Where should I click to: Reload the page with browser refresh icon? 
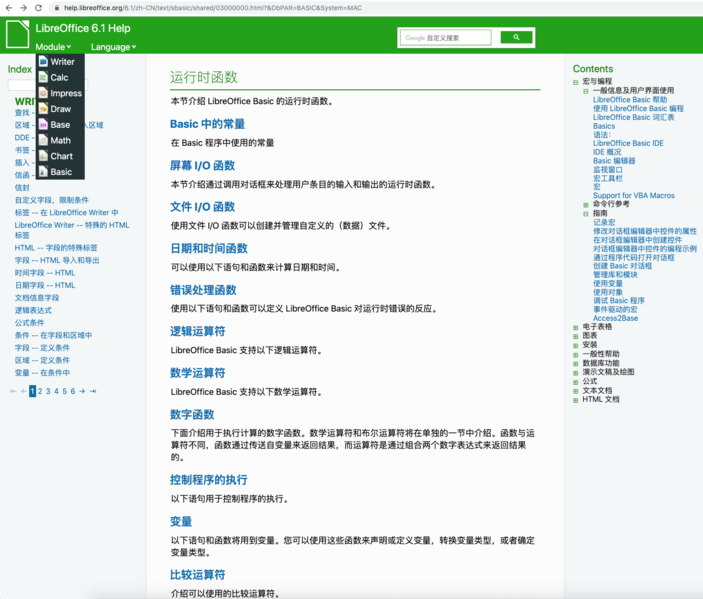(x=38, y=7)
